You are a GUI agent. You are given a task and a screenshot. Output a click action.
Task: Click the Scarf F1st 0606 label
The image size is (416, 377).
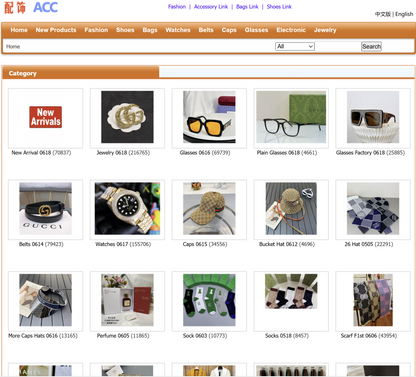(x=369, y=336)
